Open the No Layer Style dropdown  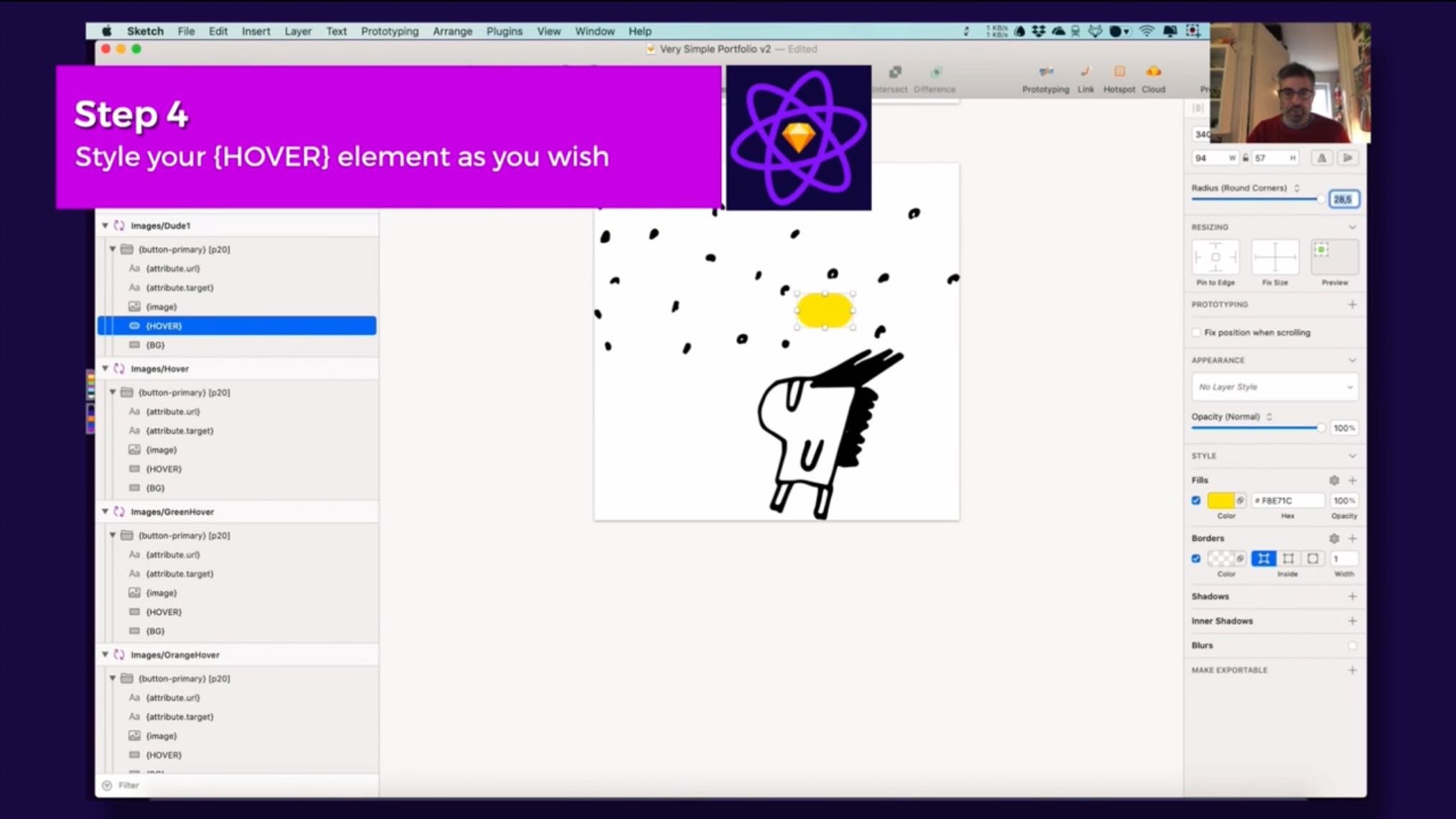[x=1274, y=387]
